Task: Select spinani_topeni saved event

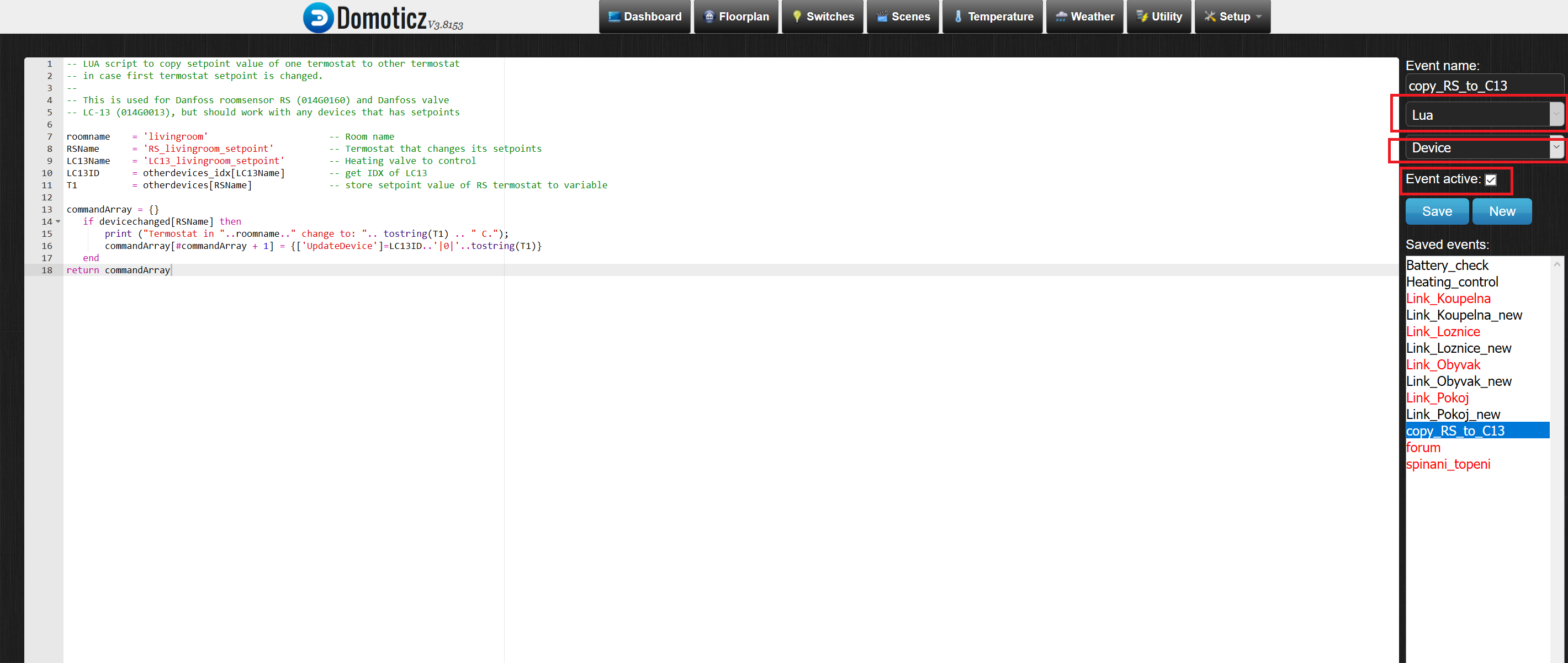Action: (1477, 464)
